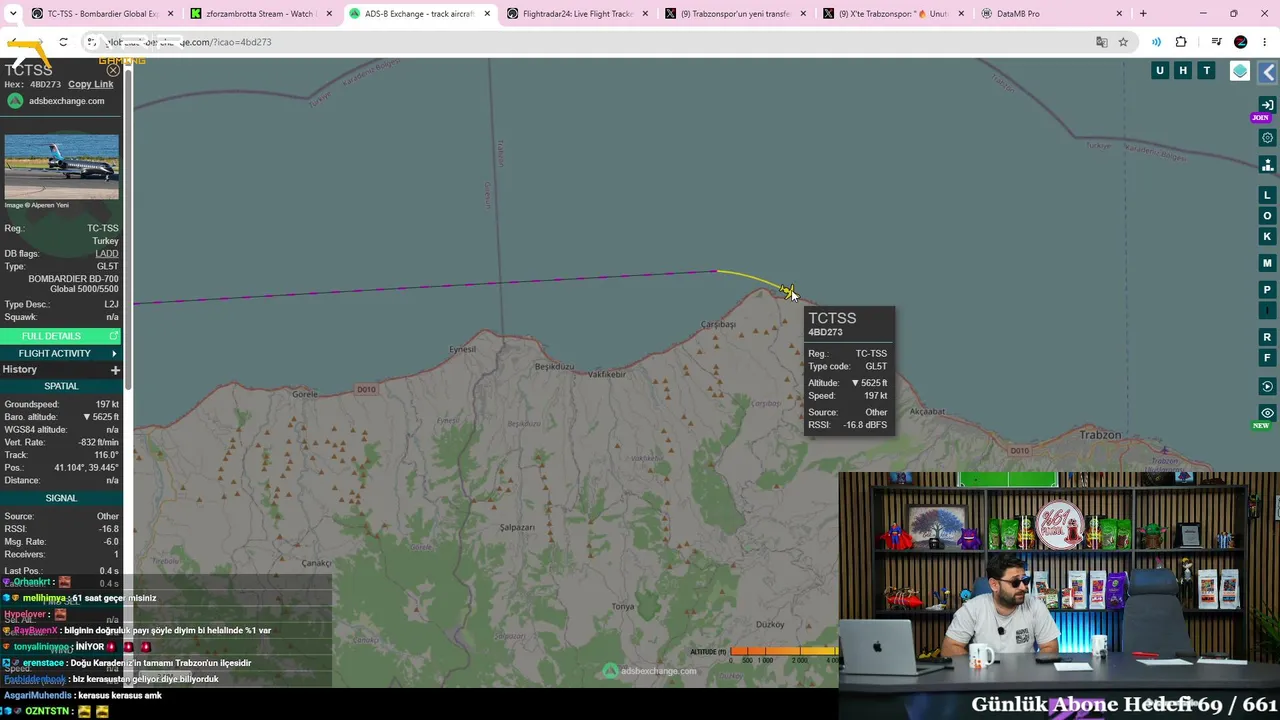This screenshot has height=720, width=1280.
Task: Toggle the T map button
Action: [1207, 71]
